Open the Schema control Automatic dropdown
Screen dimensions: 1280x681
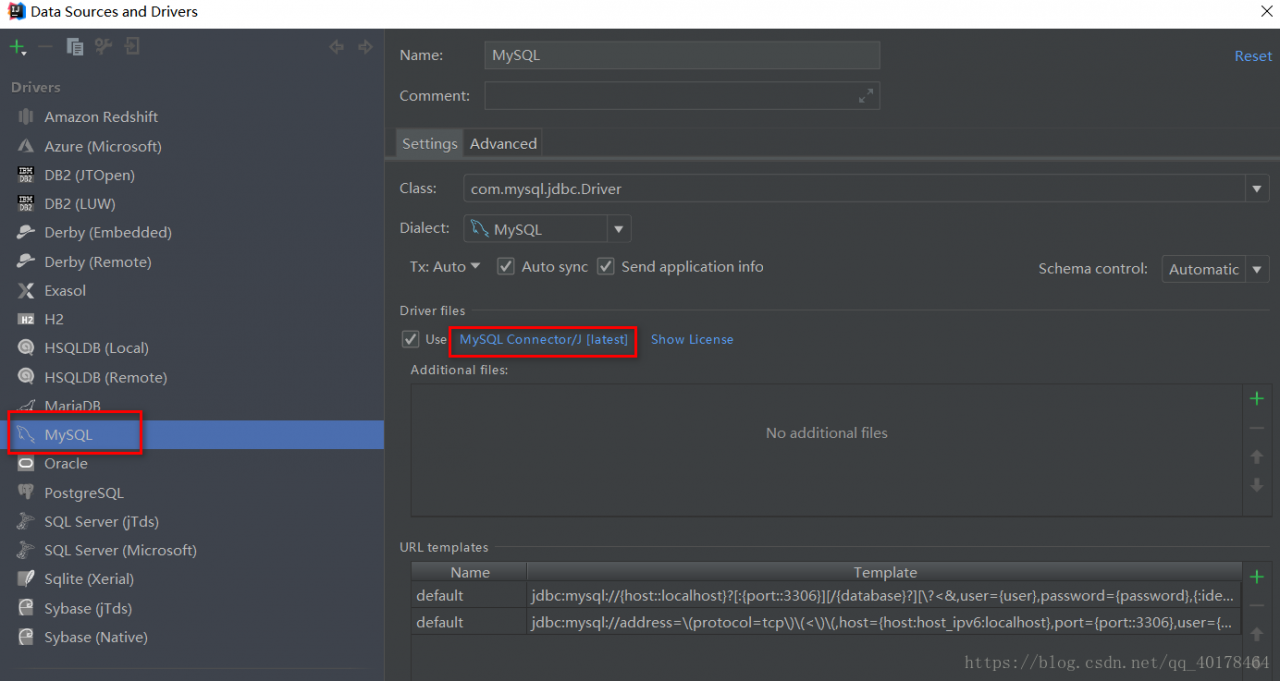pyautogui.click(x=1215, y=269)
